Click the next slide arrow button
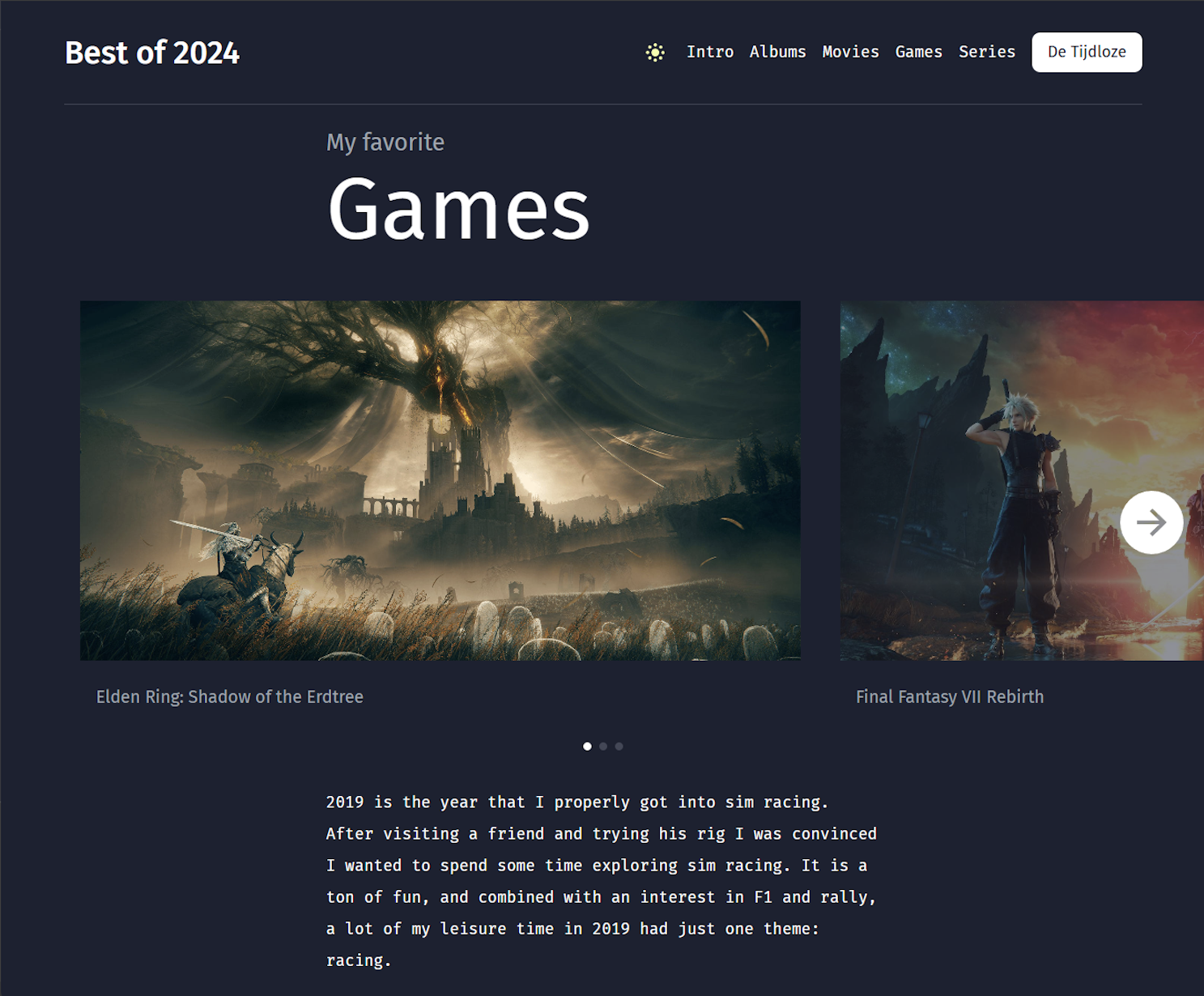The width and height of the screenshot is (1204, 996). click(x=1151, y=522)
